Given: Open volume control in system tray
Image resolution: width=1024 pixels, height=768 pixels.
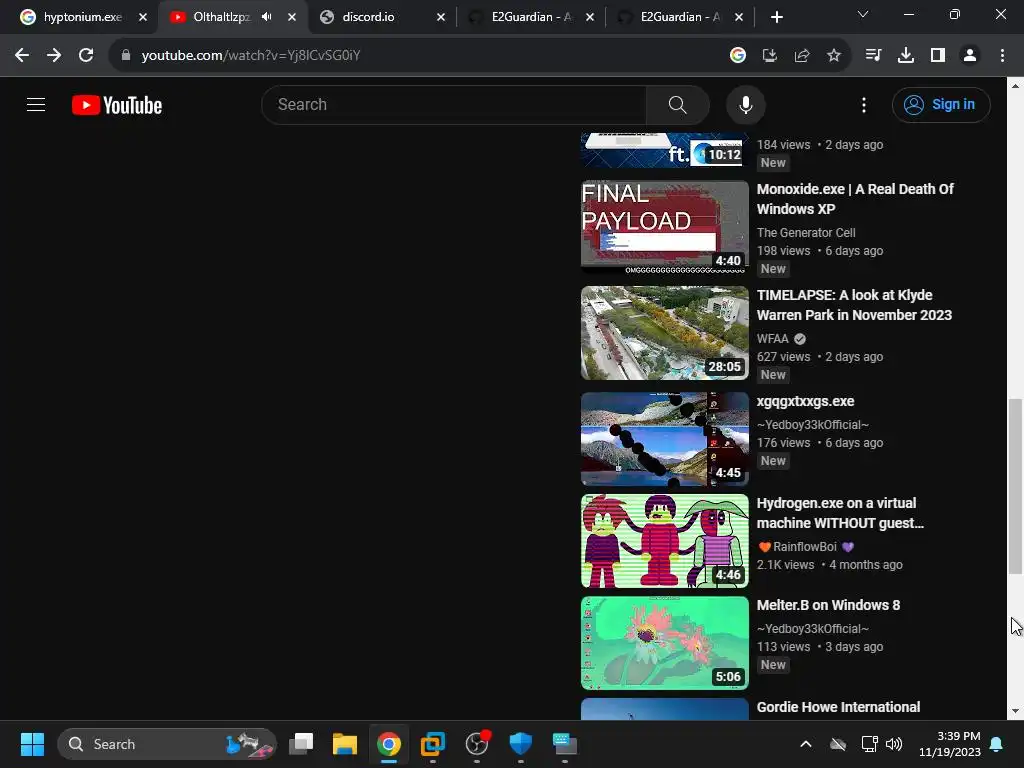Looking at the screenshot, I should (894, 744).
